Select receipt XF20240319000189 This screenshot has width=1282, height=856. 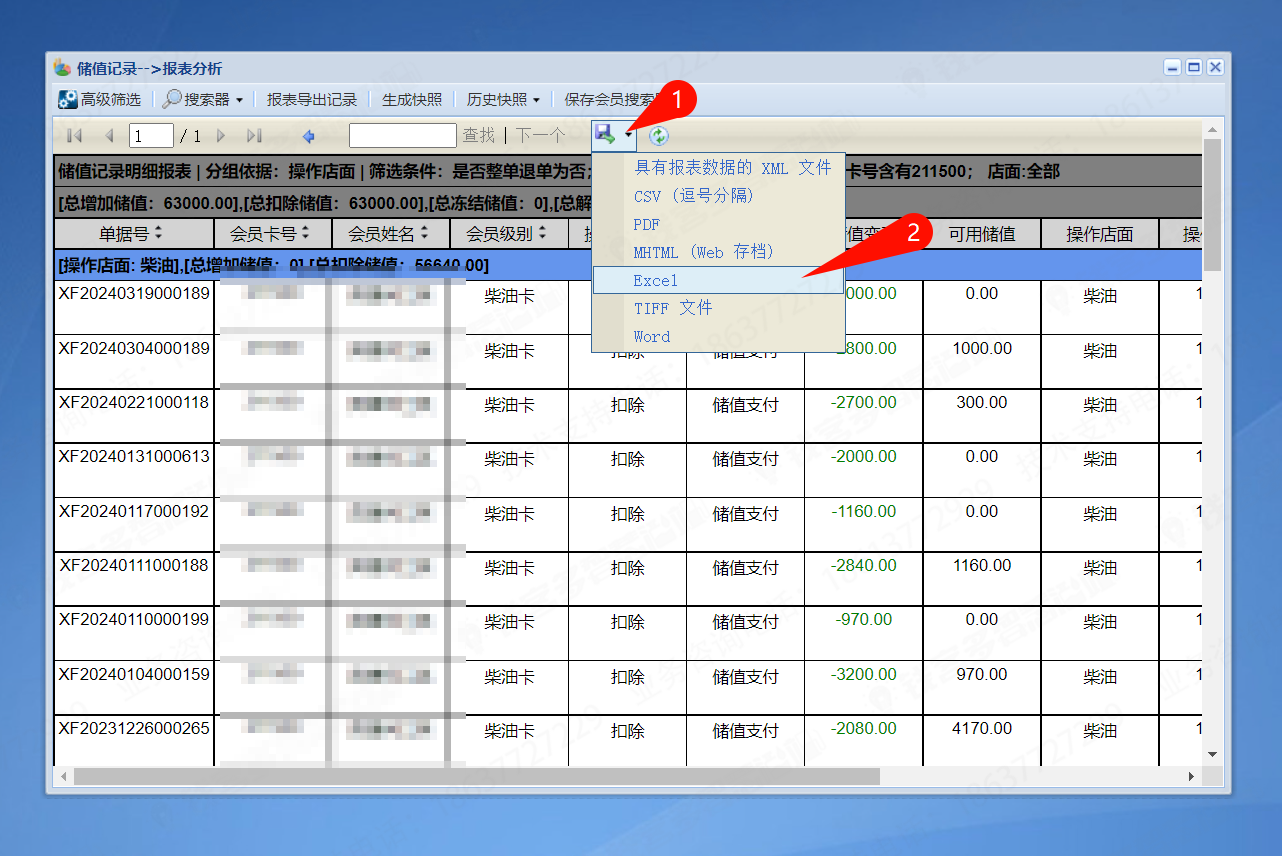[x=134, y=294]
